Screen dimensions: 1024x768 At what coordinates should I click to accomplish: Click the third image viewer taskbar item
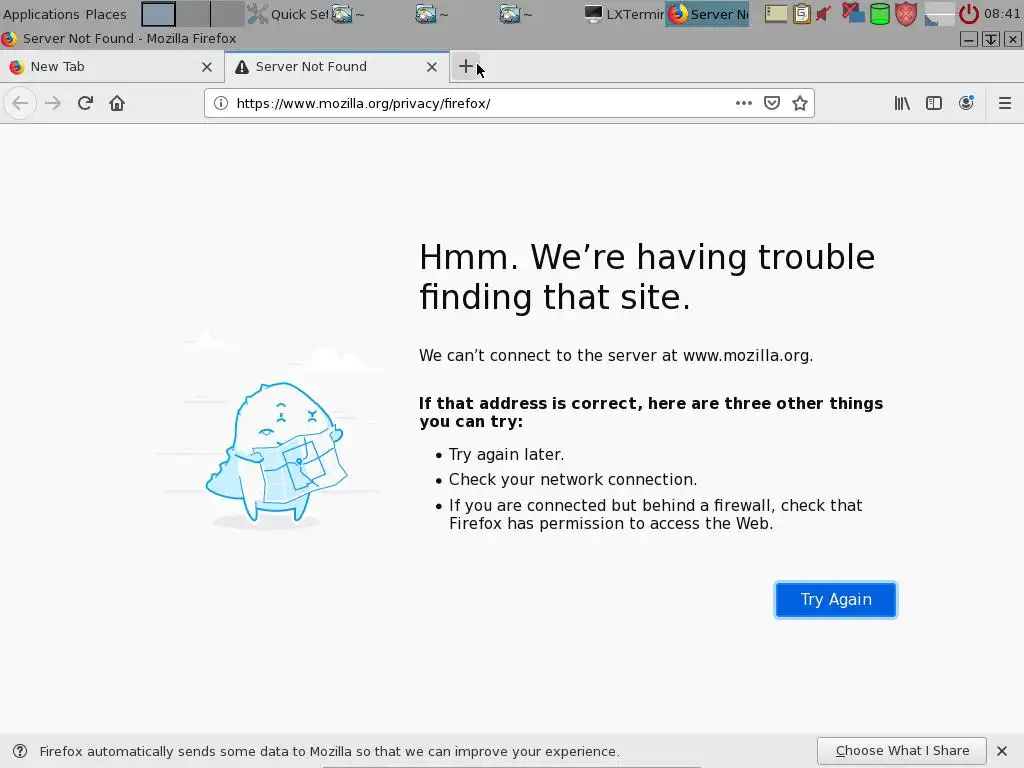539,14
